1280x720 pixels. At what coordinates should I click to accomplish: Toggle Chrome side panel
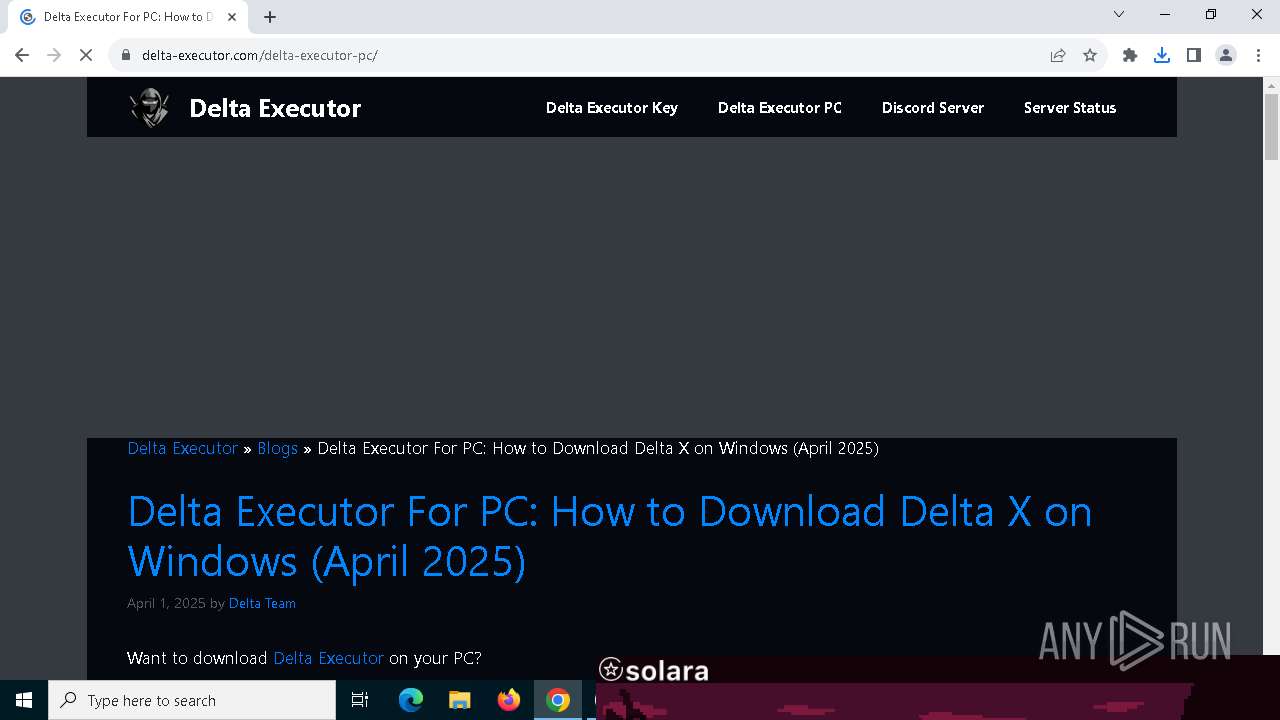click(1194, 55)
